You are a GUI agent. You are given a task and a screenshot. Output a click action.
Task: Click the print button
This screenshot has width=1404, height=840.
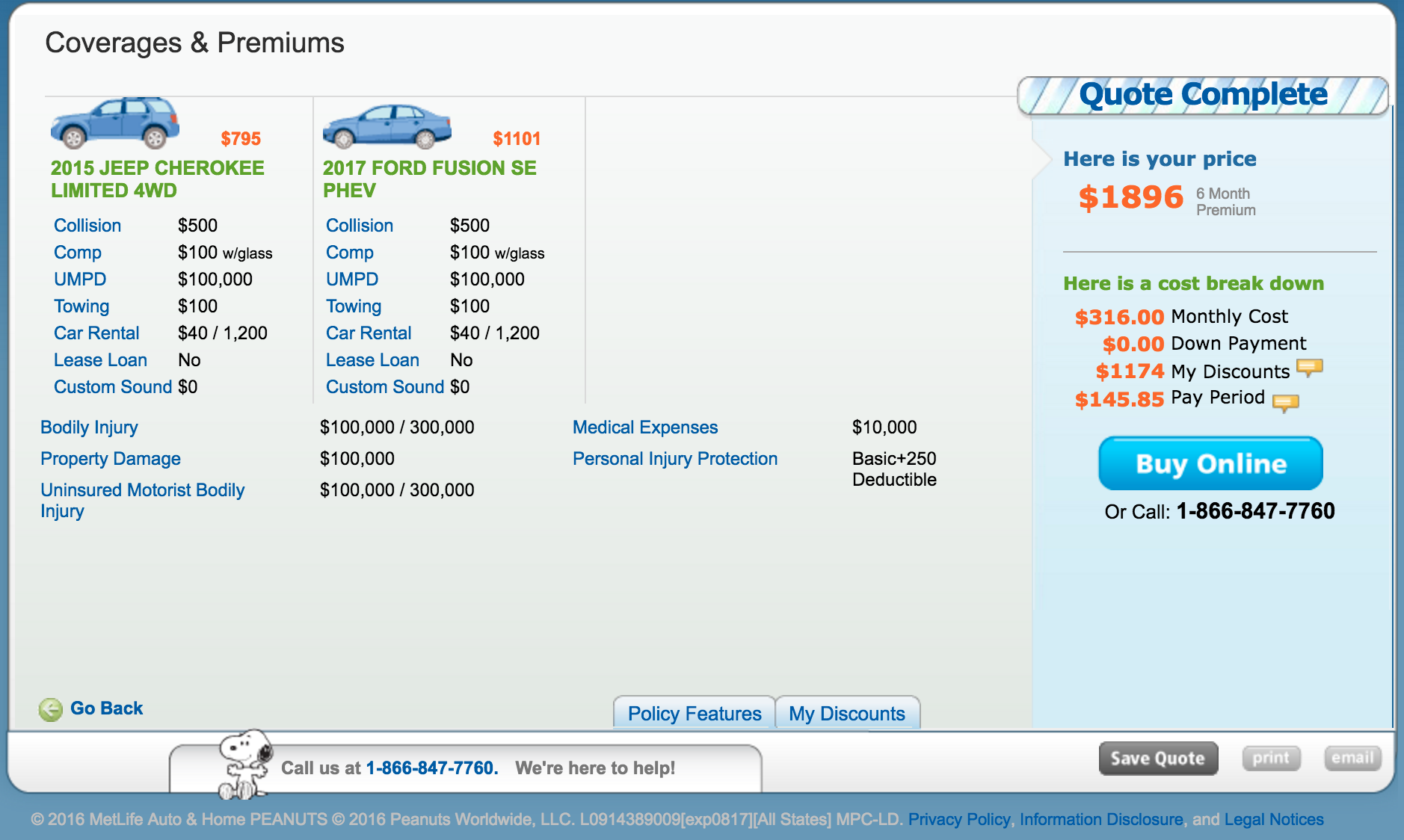[1271, 758]
